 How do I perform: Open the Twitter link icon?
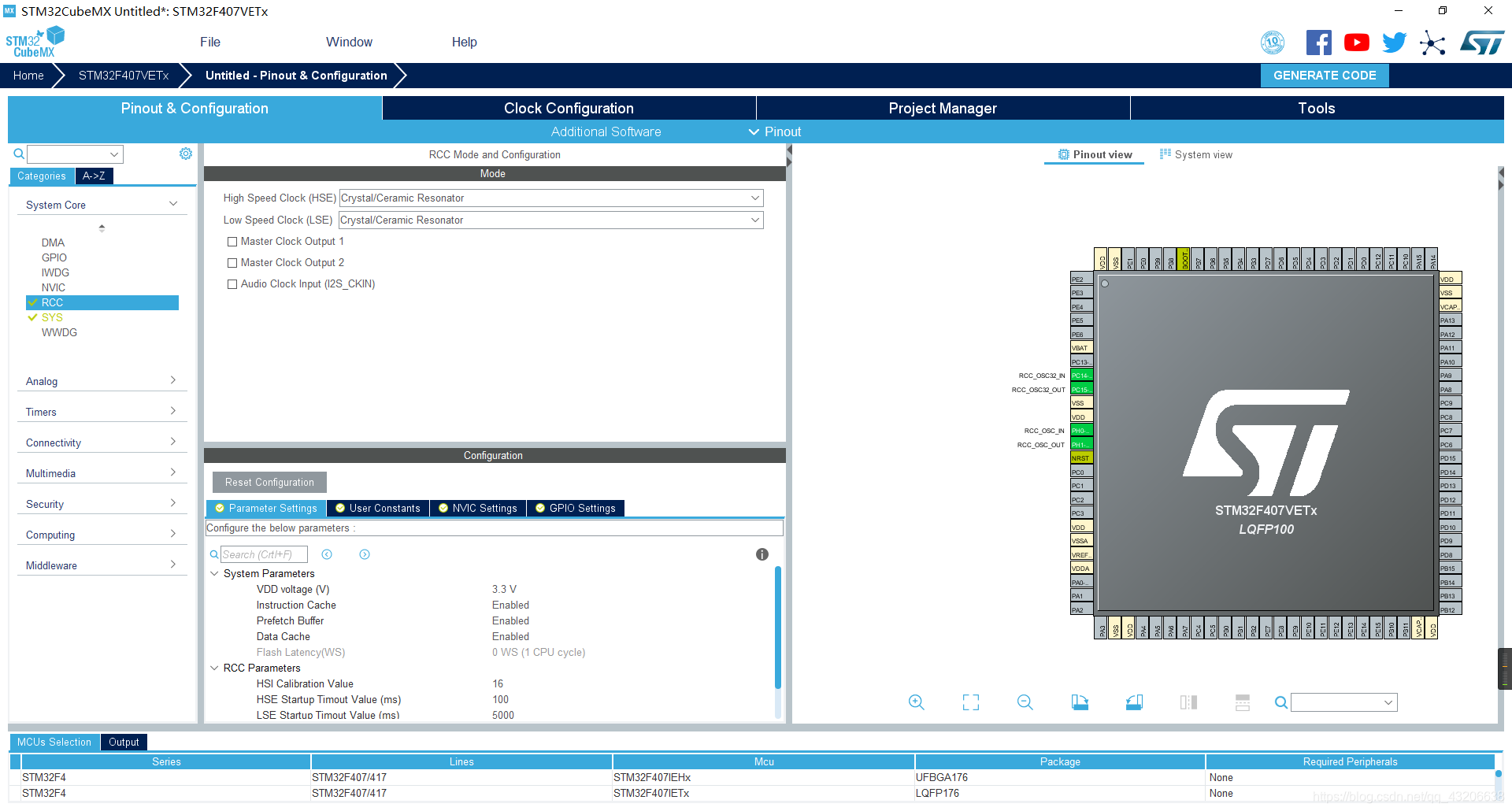point(1394,43)
